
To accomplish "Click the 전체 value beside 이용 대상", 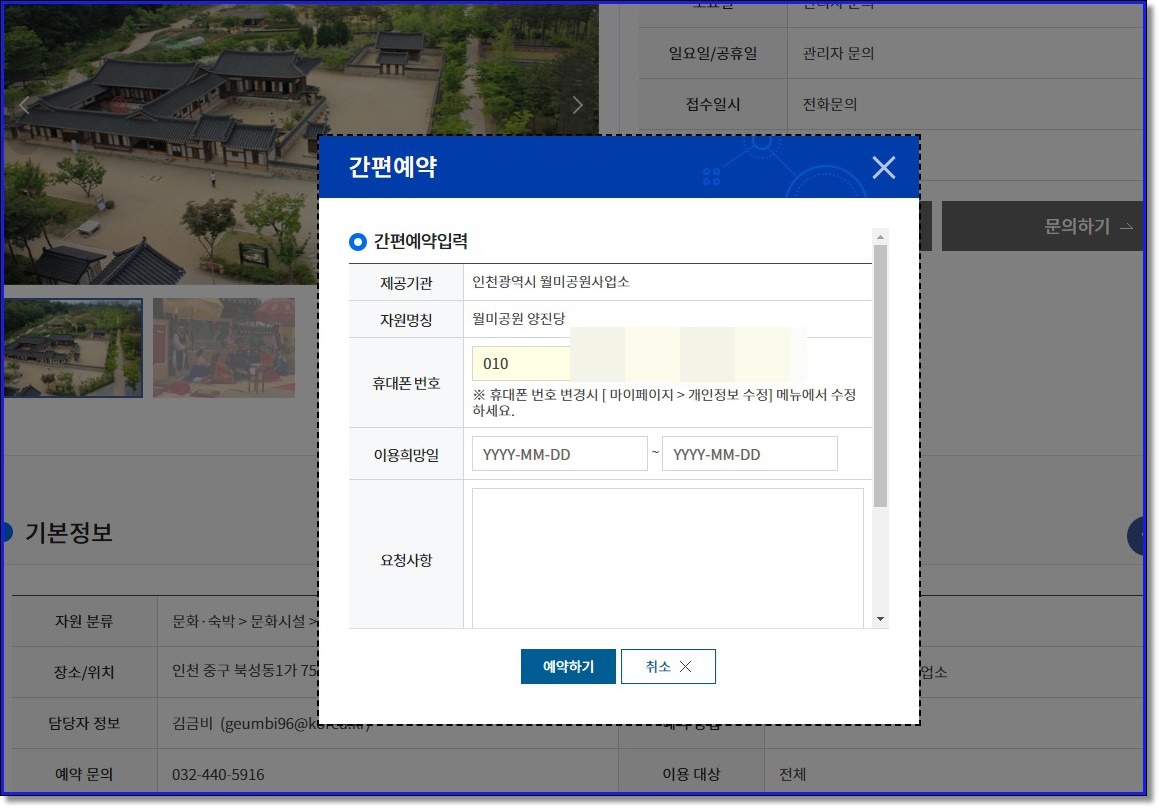I will click(792, 774).
